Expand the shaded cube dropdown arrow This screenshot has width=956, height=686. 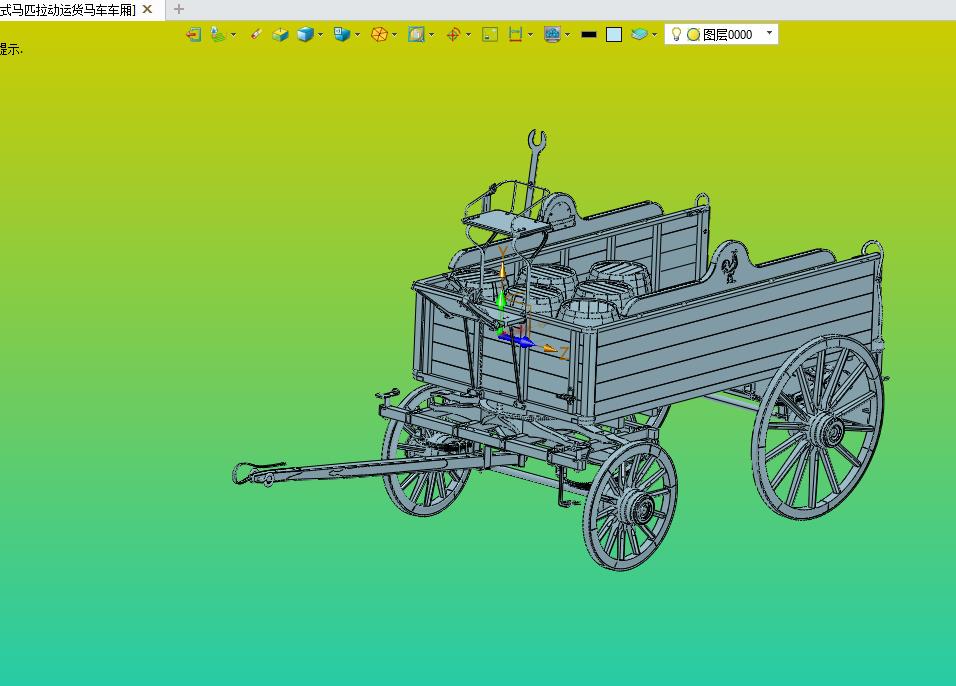click(320, 35)
